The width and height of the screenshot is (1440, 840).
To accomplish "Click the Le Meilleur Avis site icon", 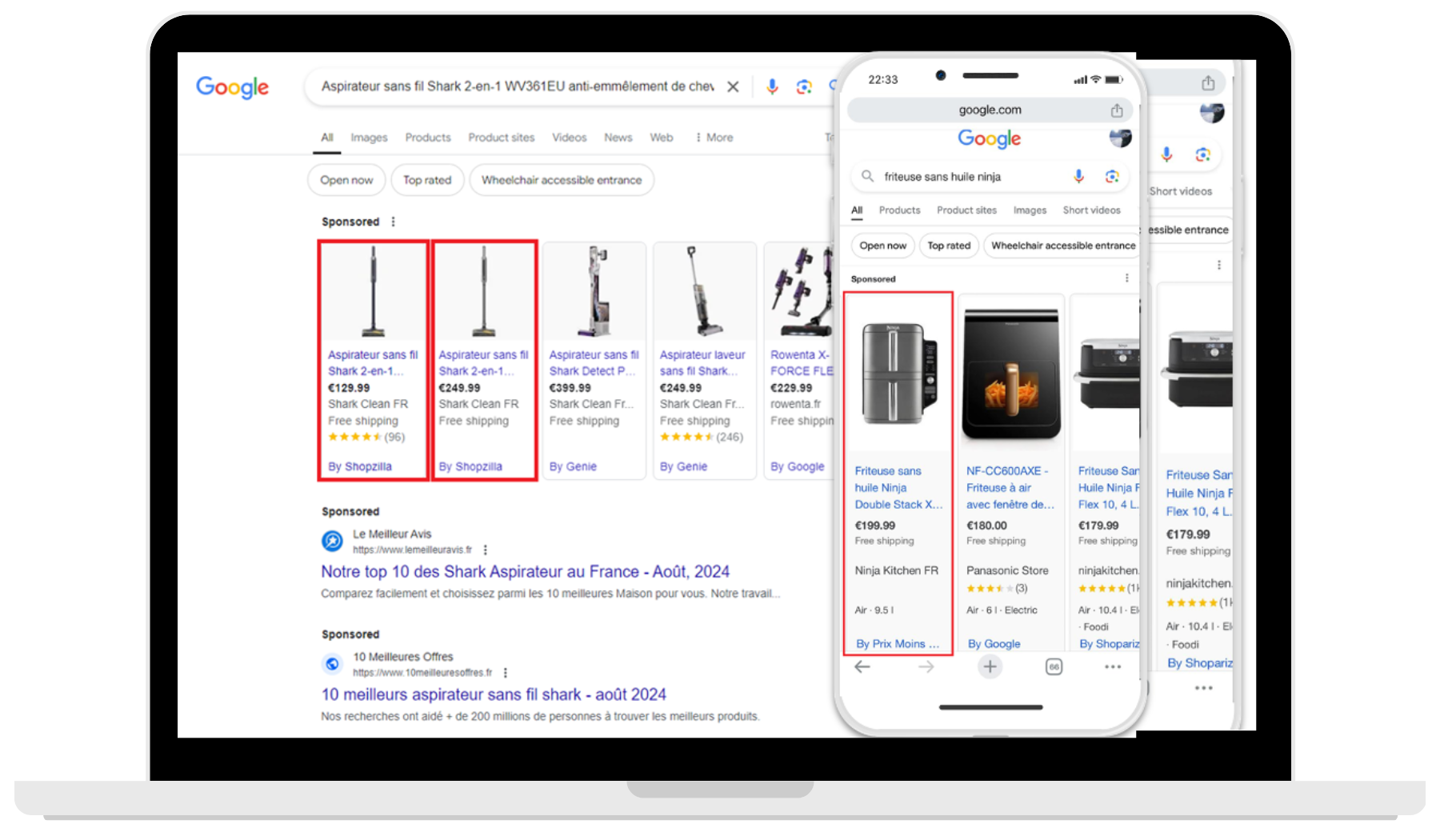I will (332, 542).
